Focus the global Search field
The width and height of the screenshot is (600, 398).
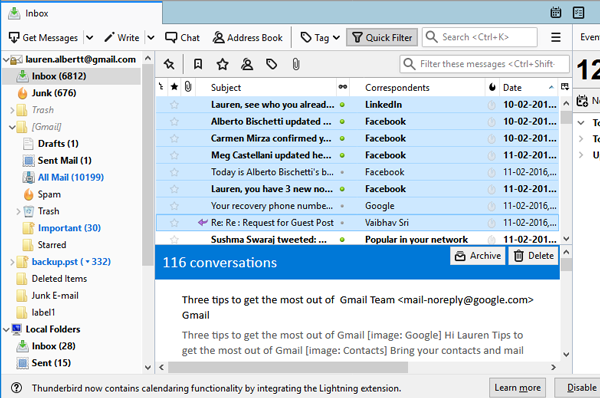480,37
